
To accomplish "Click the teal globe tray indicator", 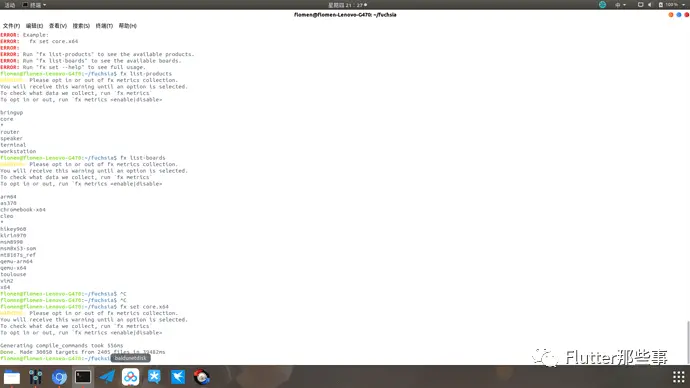I will [x=602, y=4].
